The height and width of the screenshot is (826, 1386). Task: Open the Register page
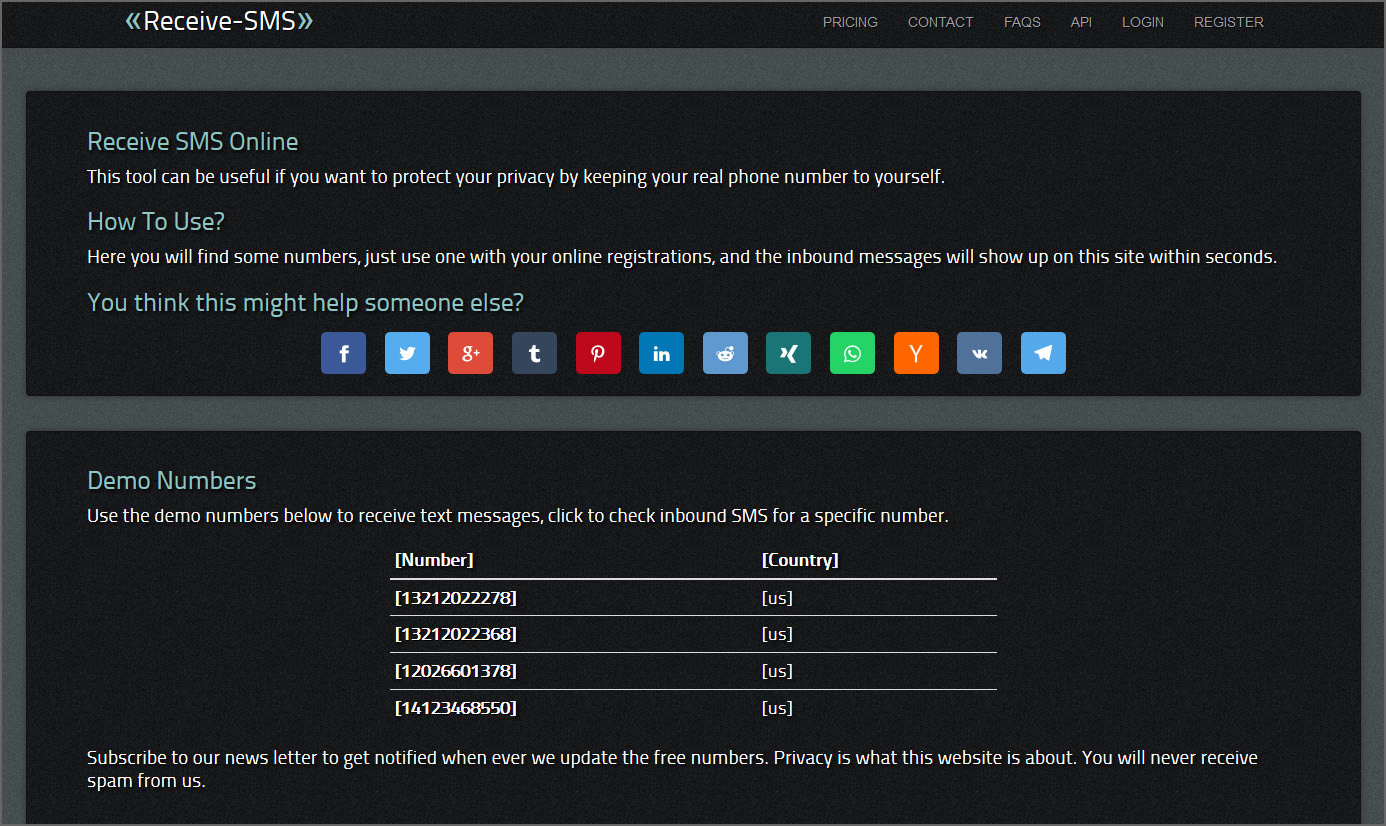click(x=1228, y=22)
